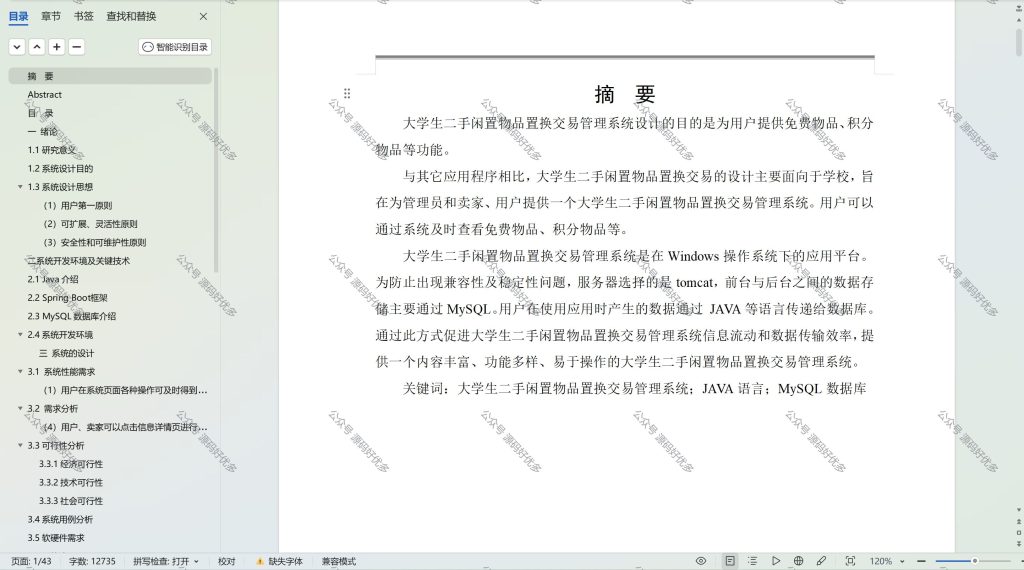
Task: Click the drag handle beside 摘要 heading
Action: click(347, 93)
